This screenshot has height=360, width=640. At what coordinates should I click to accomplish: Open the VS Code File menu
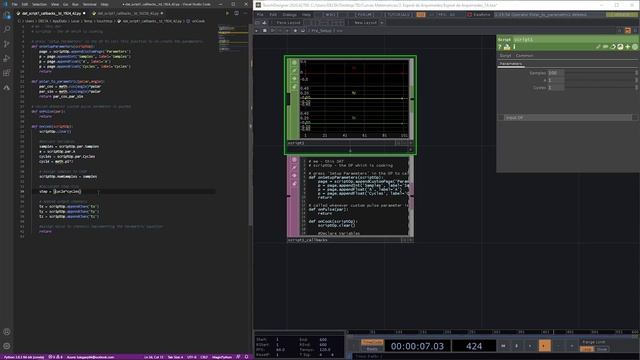pos(15,4)
